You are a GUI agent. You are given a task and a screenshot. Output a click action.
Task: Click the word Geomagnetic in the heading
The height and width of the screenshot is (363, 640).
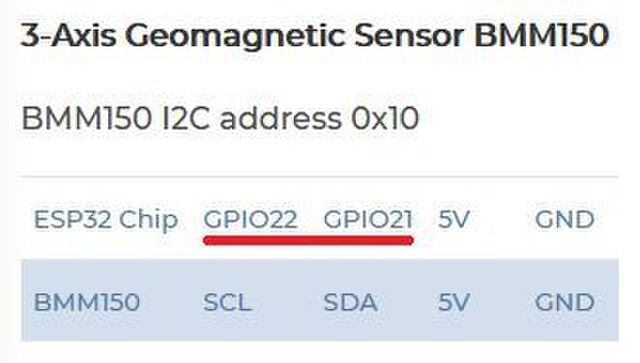(x=236, y=37)
